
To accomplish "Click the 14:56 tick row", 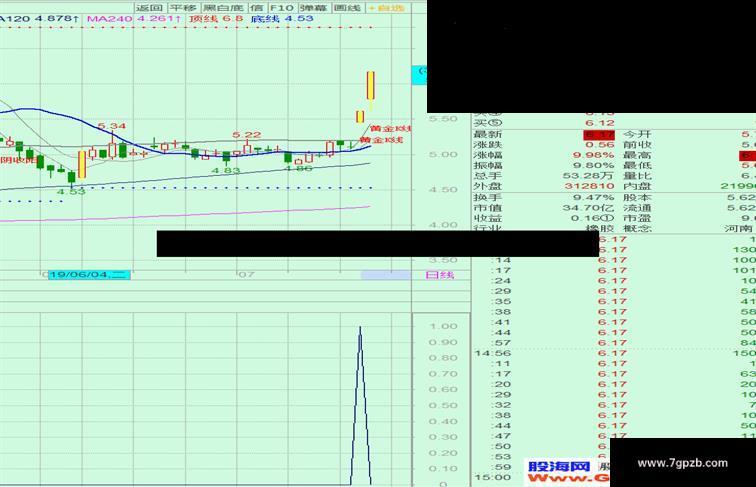I will (615, 353).
